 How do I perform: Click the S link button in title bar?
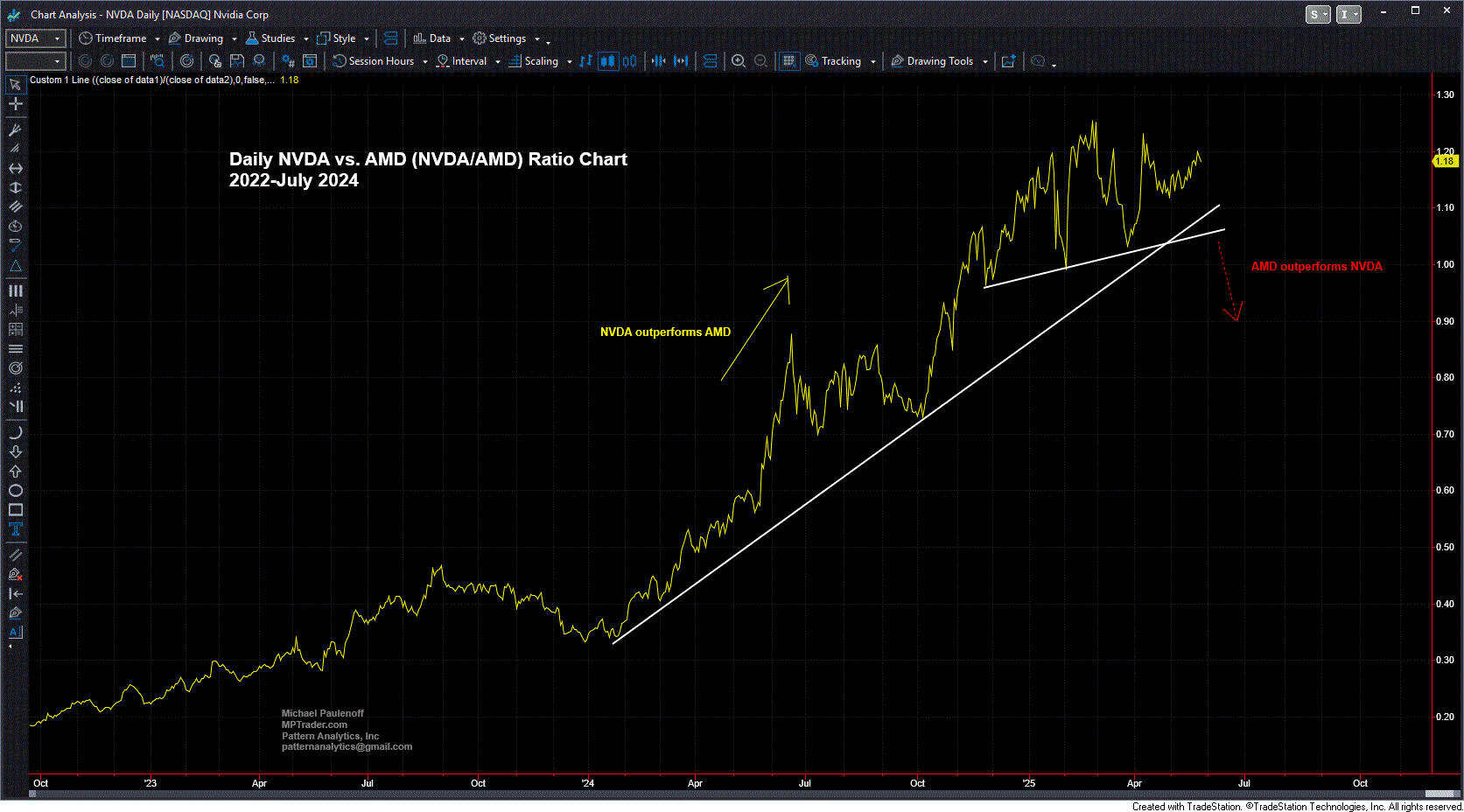pyautogui.click(x=1318, y=14)
